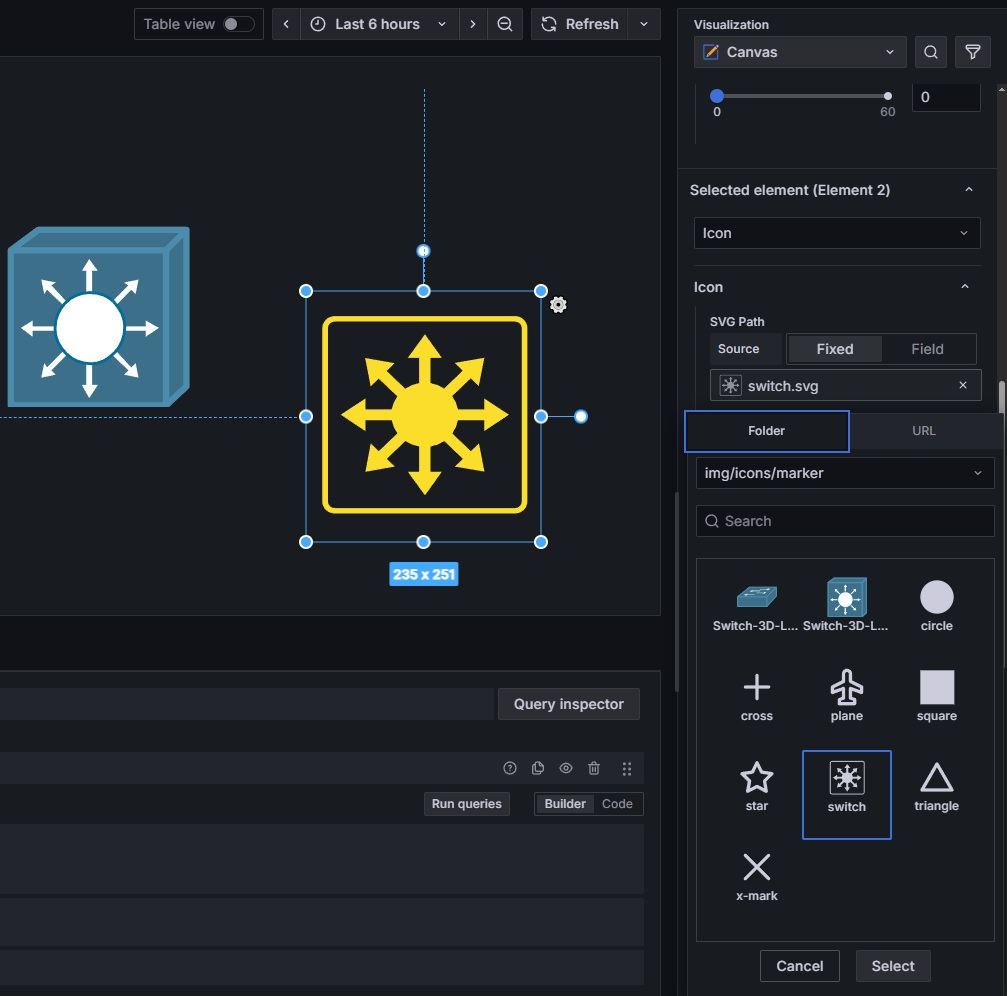
Task: Hide the query with the eye icon
Action: click(x=566, y=768)
